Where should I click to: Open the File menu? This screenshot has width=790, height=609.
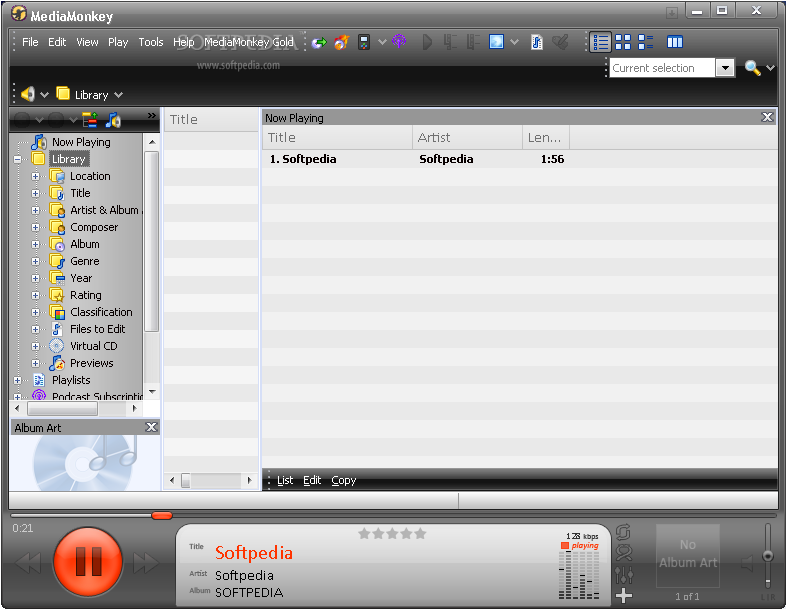30,42
